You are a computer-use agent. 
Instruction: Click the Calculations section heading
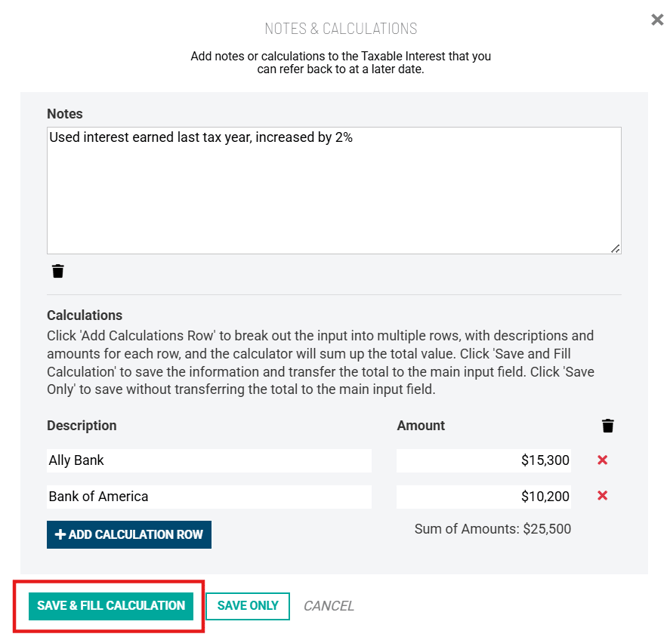tap(84, 315)
